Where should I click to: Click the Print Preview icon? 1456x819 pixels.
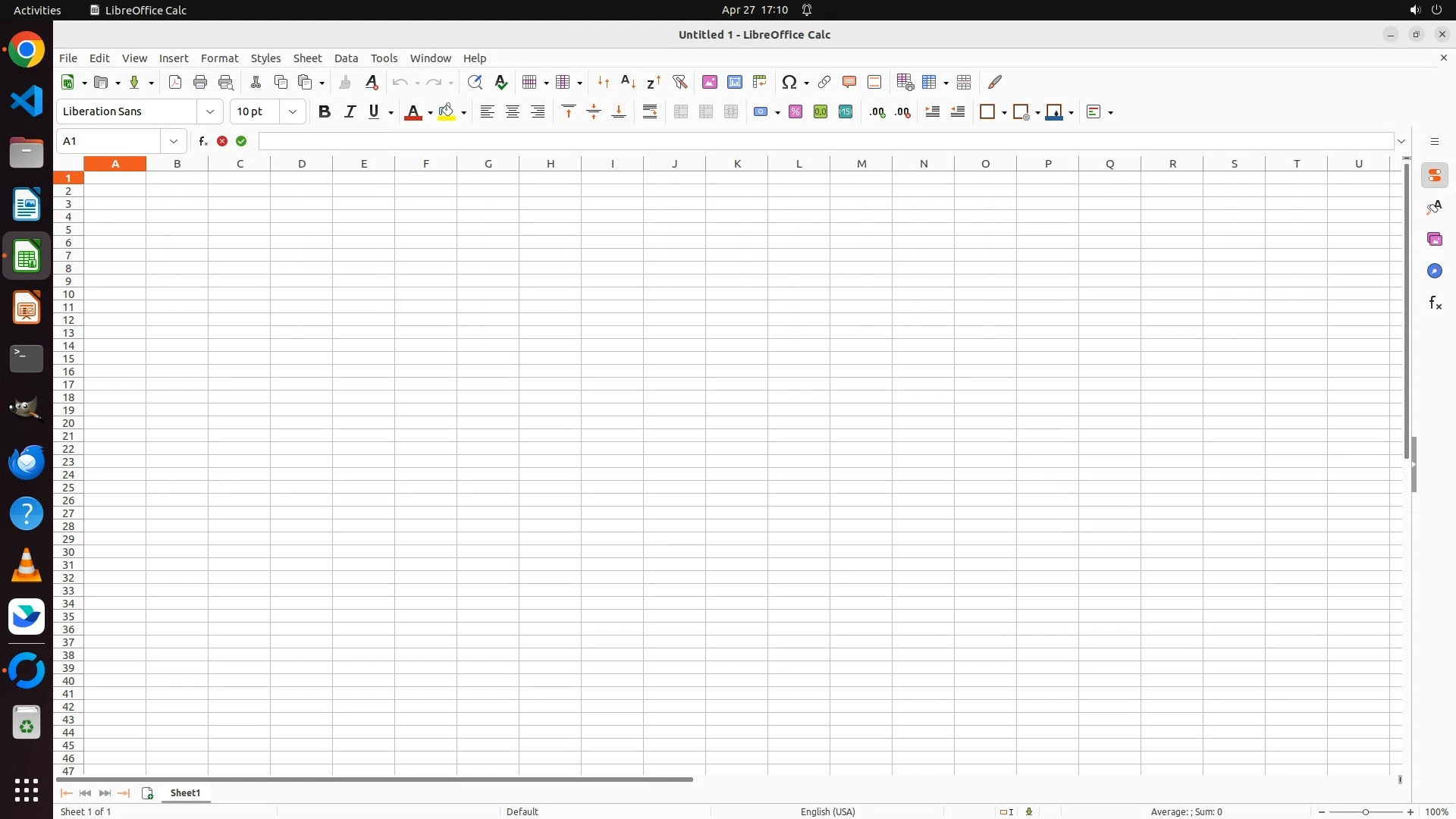225,82
